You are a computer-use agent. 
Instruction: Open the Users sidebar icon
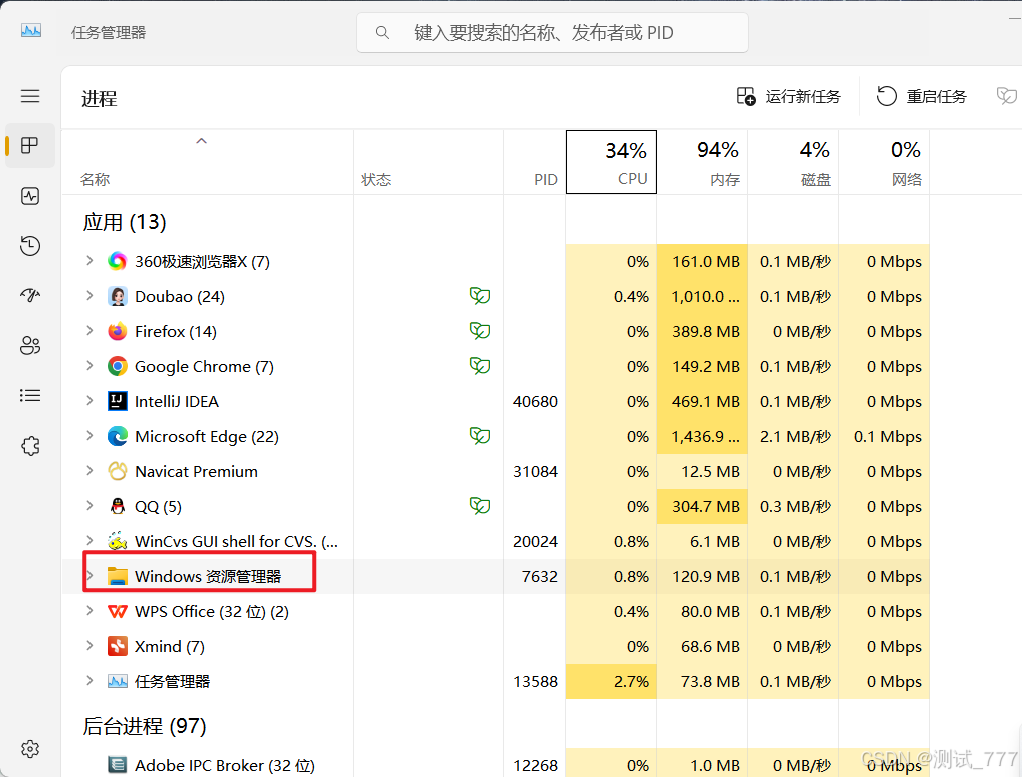[30, 345]
